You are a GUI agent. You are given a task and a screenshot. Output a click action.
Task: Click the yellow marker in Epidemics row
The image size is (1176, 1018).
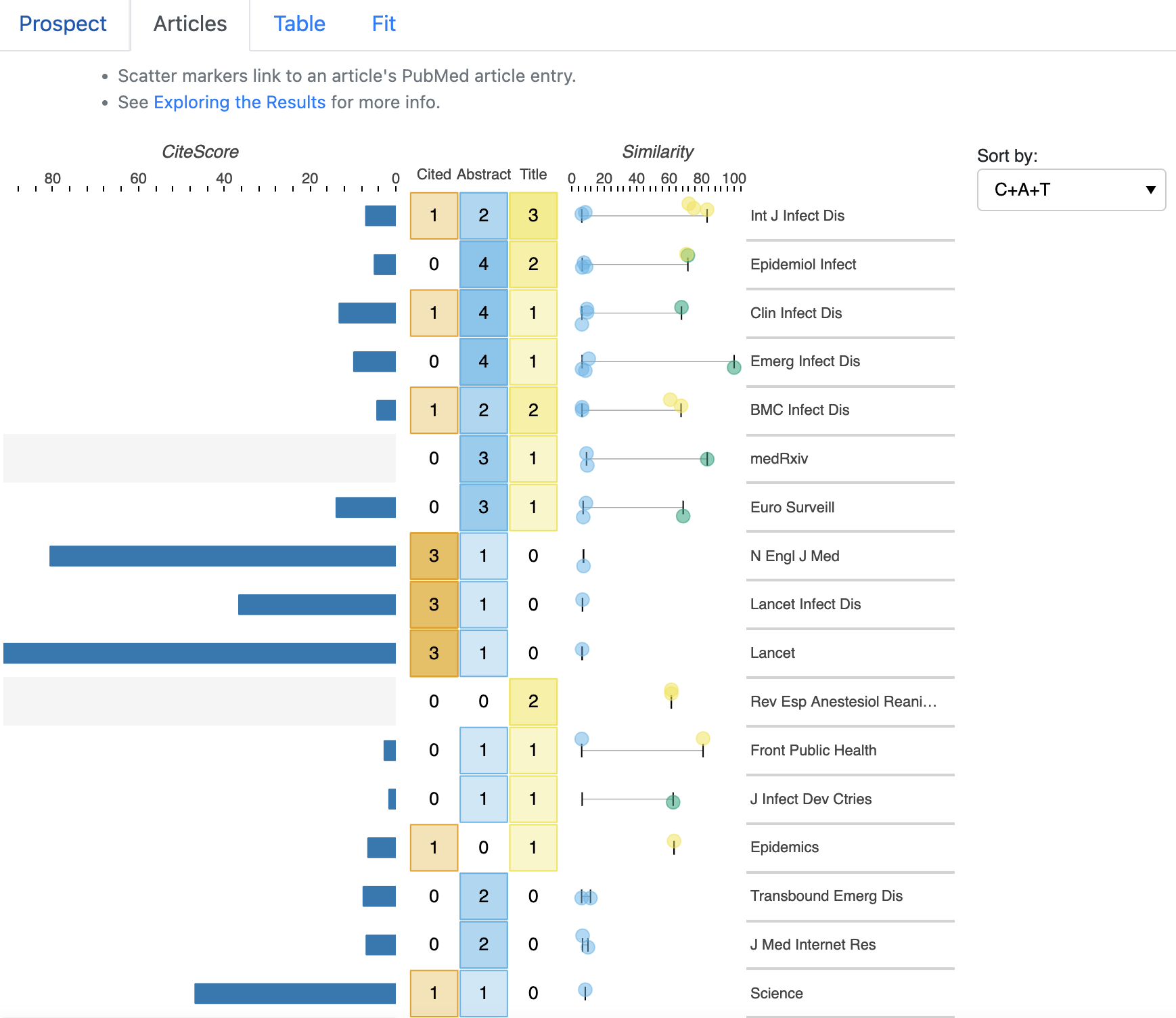pos(674,841)
